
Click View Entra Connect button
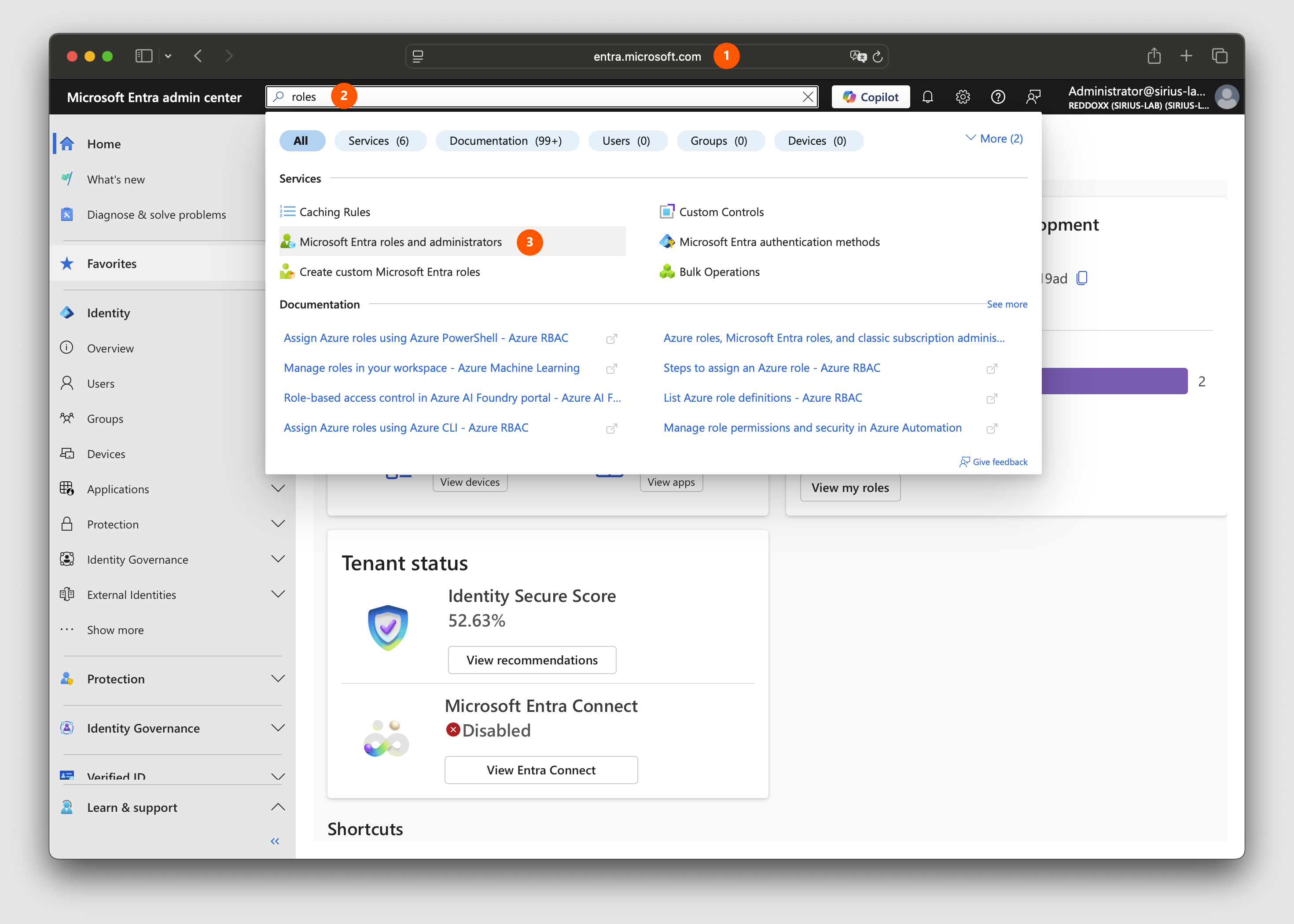[540, 770]
